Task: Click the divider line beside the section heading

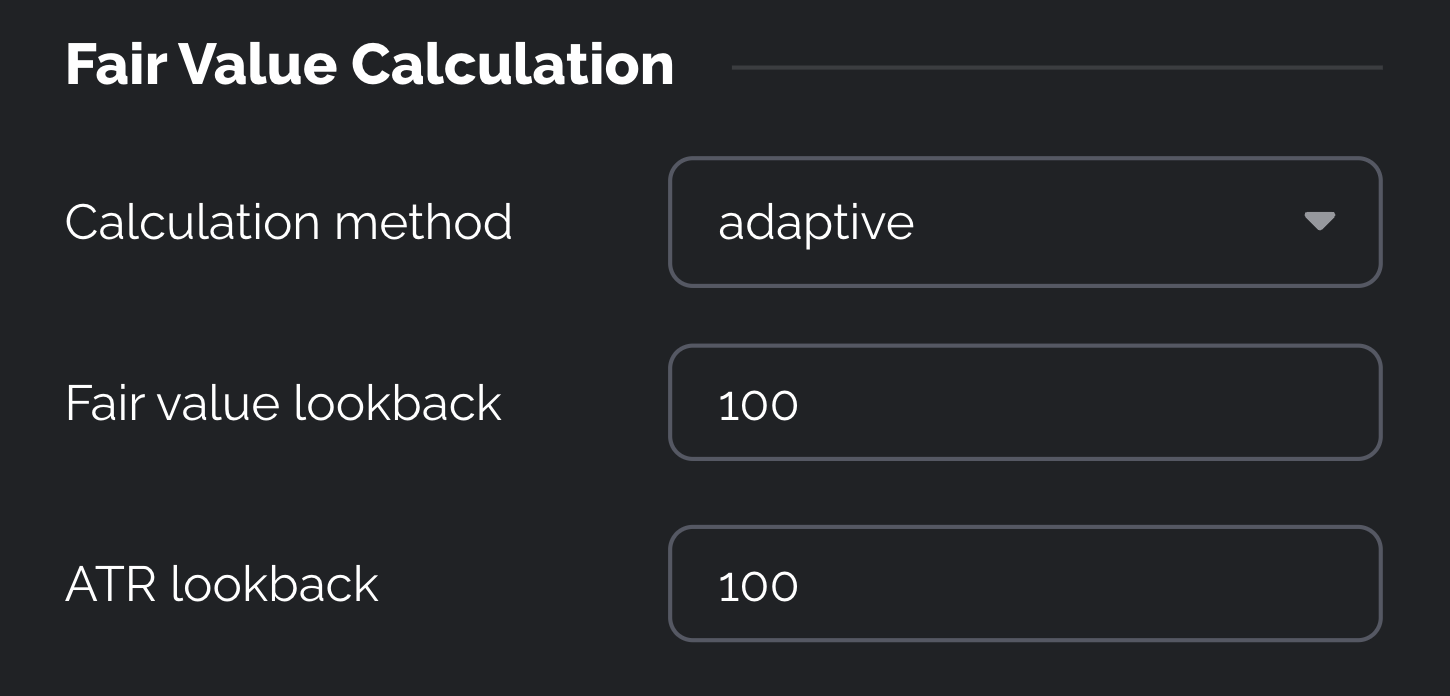Action: tap(1056, 67)
